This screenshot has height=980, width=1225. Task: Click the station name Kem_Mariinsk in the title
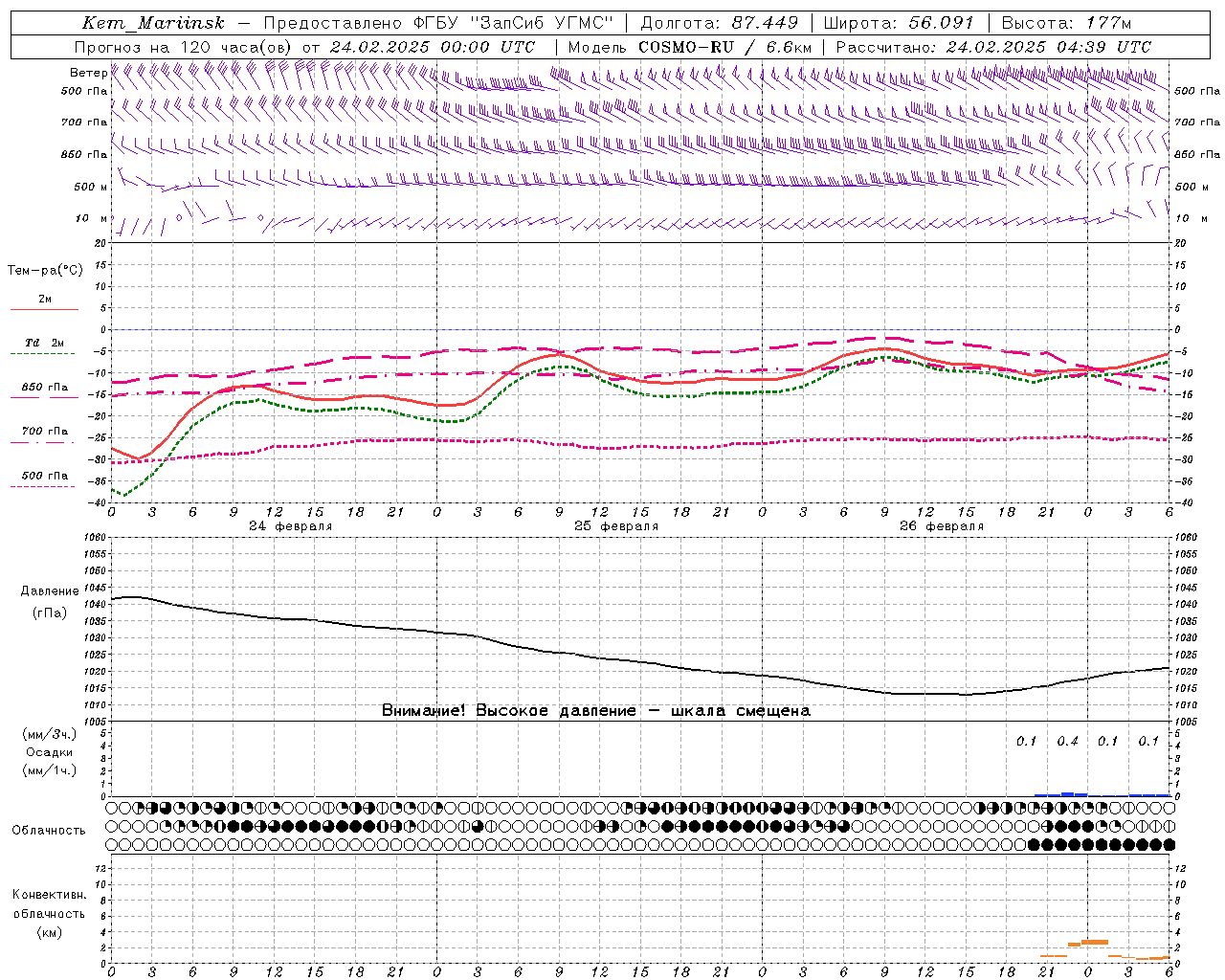pyautogui.click(x=153, y=23)
